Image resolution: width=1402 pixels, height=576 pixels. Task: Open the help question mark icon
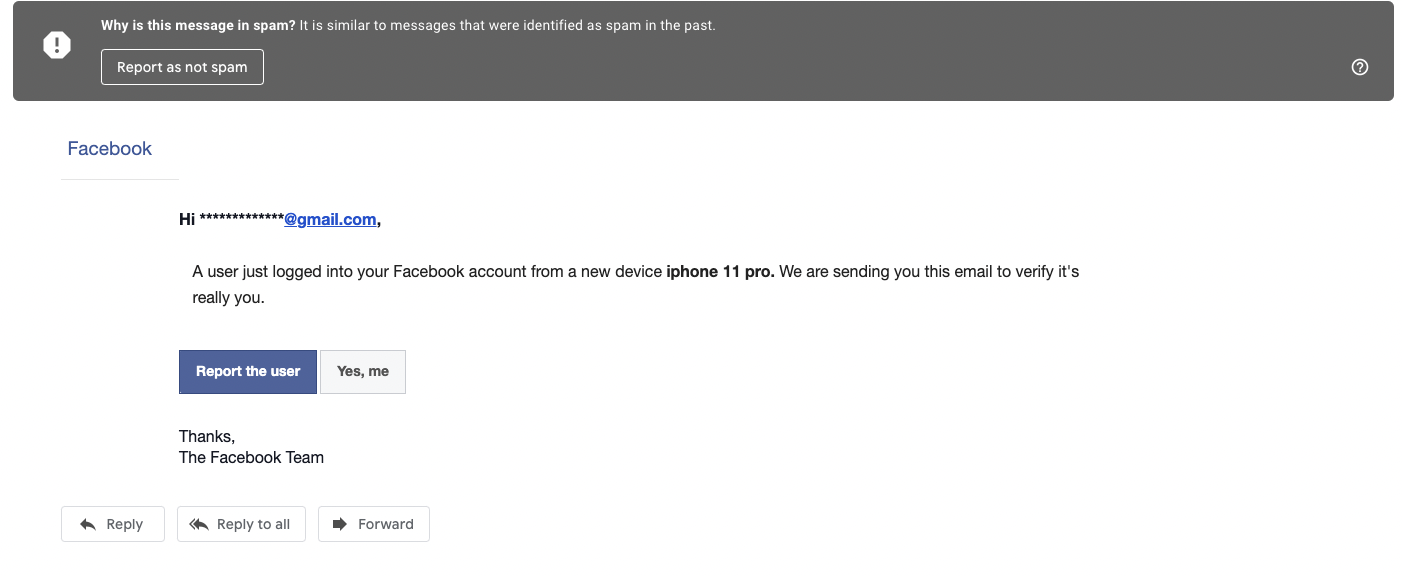[1359, 67]
